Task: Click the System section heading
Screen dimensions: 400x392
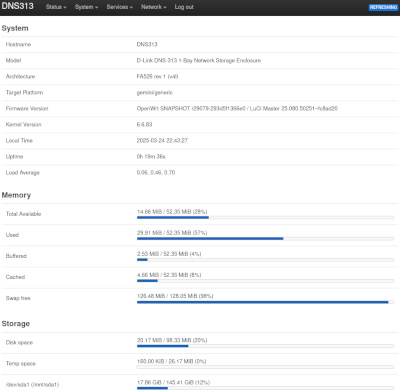Action: 15,28
